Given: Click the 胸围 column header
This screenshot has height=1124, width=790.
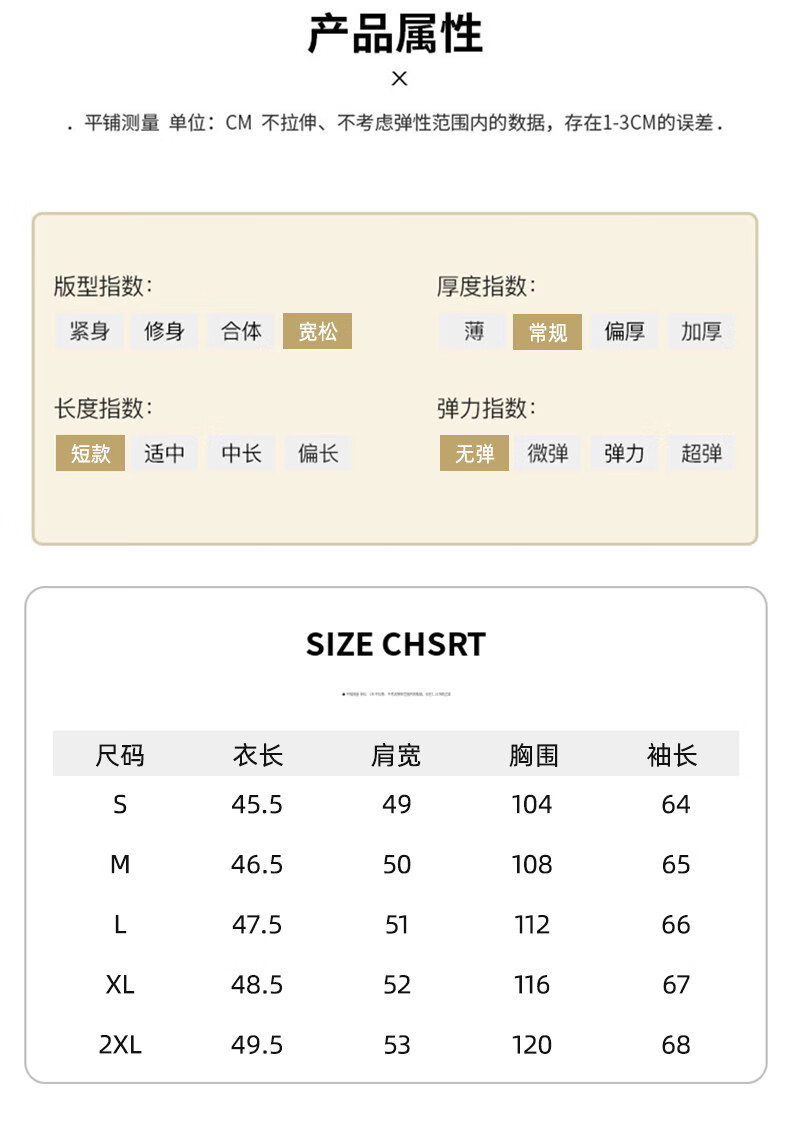Looking at the screenshot, I should [x=533, y=755].
